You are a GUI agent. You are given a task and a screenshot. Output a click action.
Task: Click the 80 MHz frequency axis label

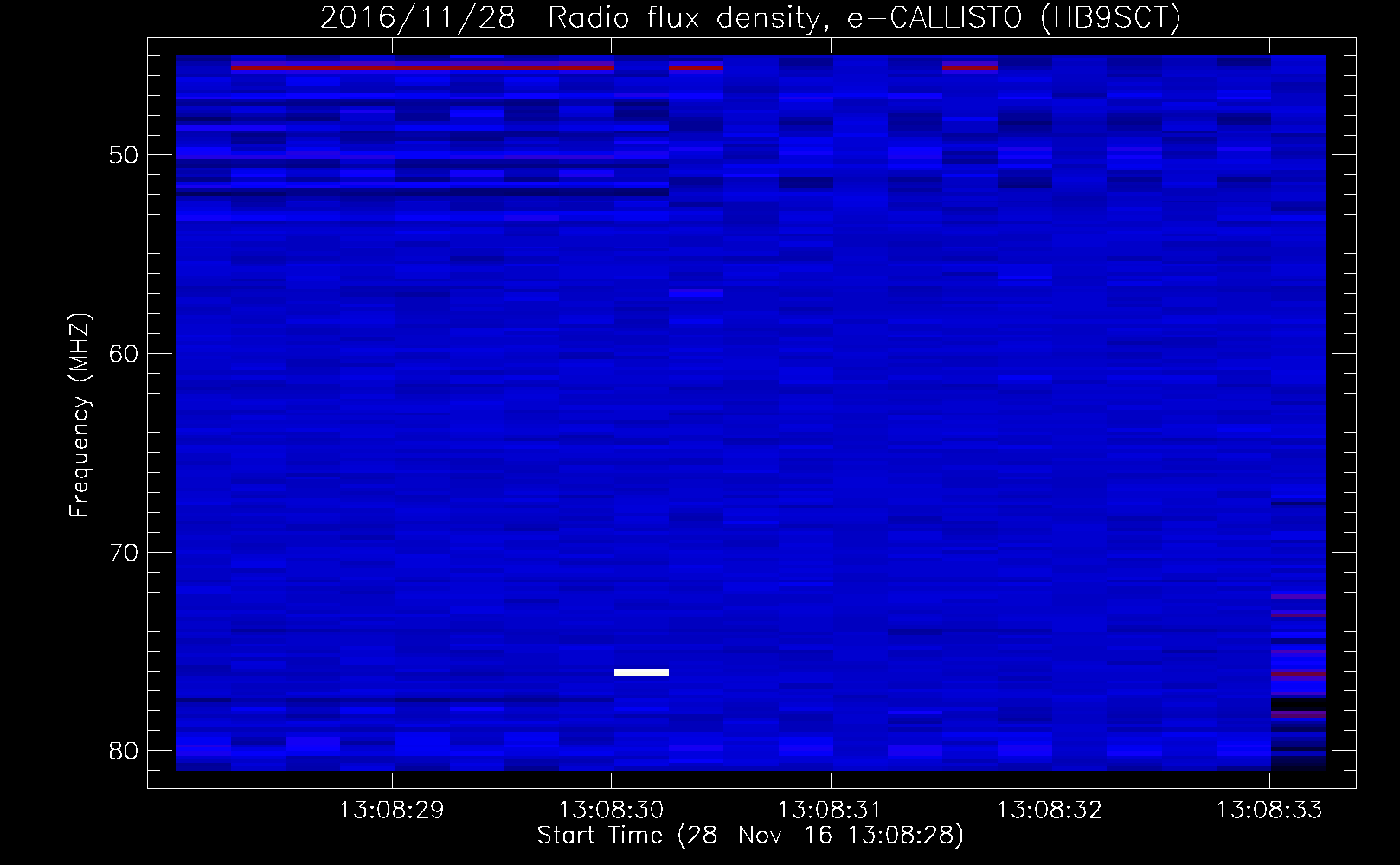124,751
